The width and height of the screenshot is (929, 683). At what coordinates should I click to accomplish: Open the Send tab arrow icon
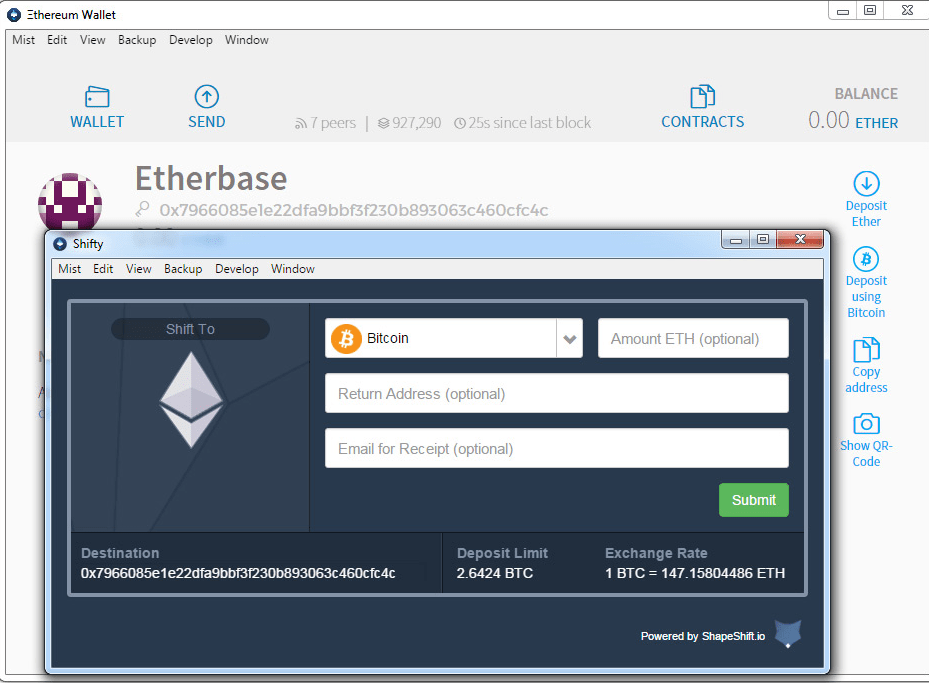[207, 97]
